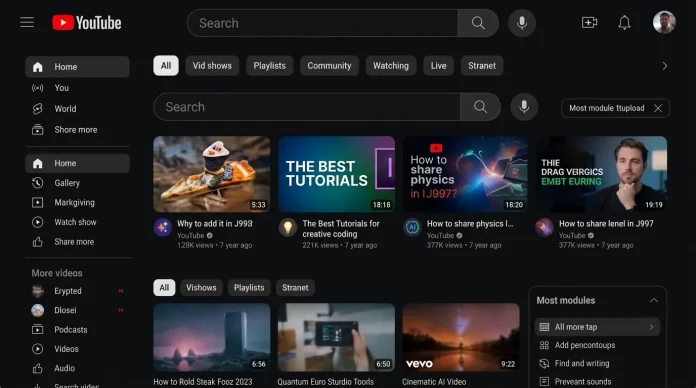Open the Why to add it in J998 title
Screen dimensions: 696x388
click(215, 224)
